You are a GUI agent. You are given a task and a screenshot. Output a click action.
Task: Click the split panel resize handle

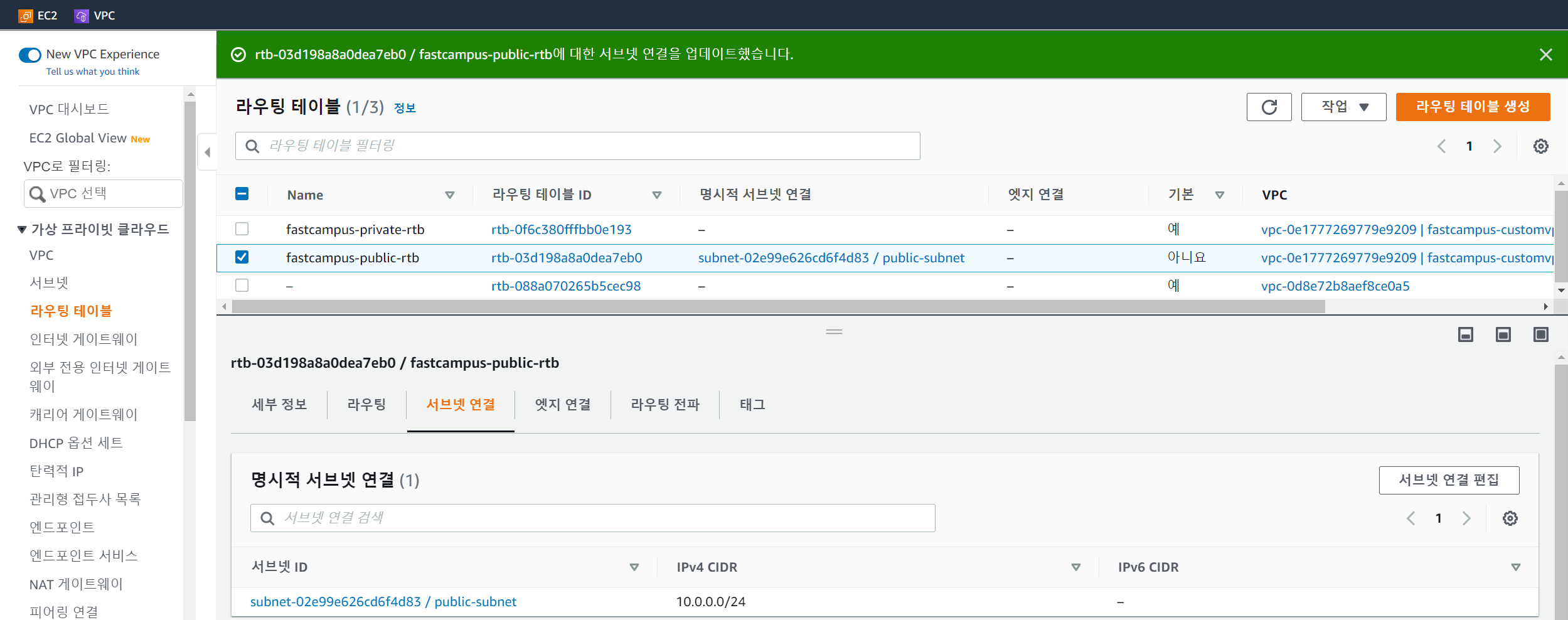[834, 332]
